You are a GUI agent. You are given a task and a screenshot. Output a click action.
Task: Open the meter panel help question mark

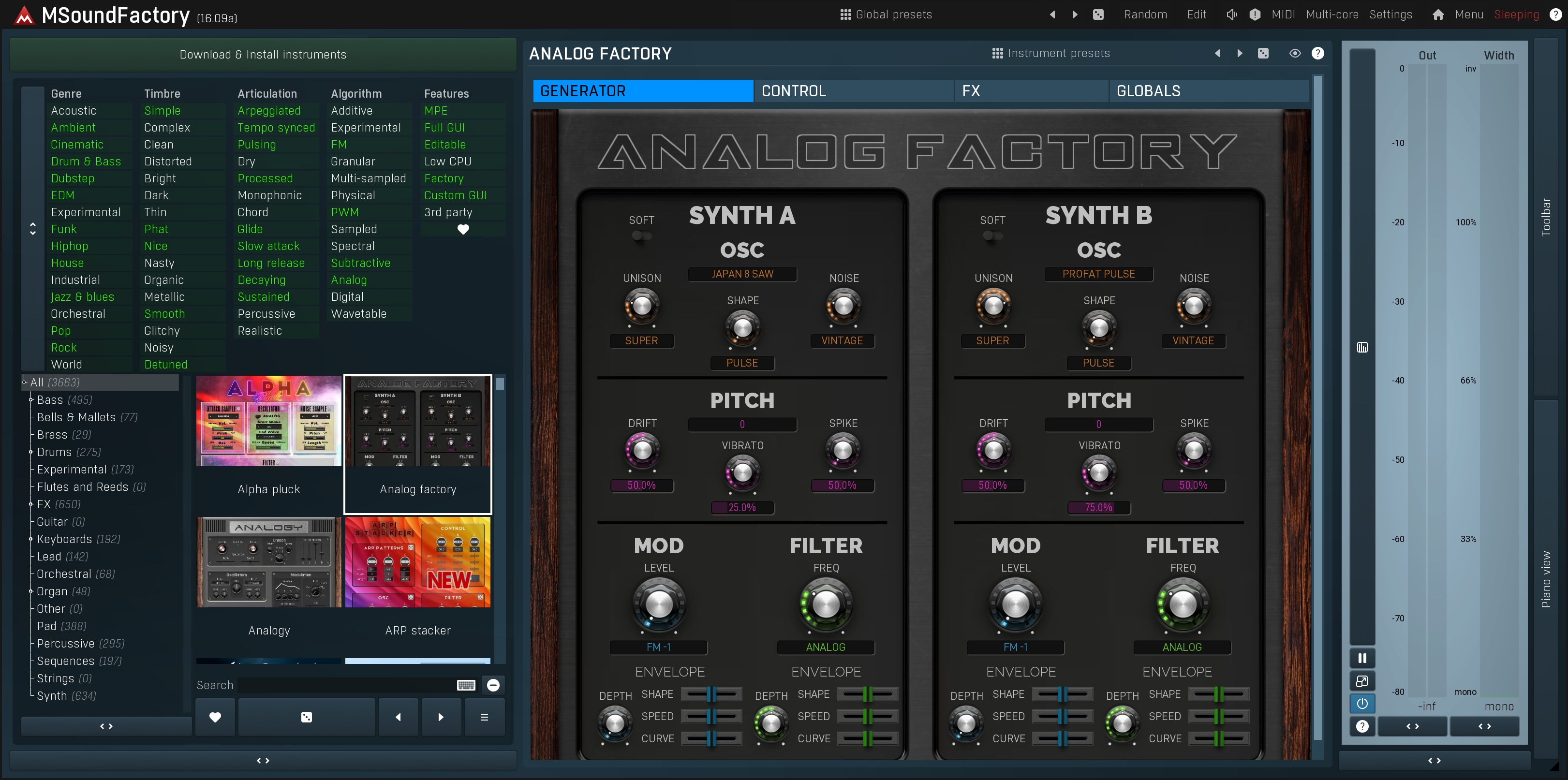click(x=1362, y=726)
